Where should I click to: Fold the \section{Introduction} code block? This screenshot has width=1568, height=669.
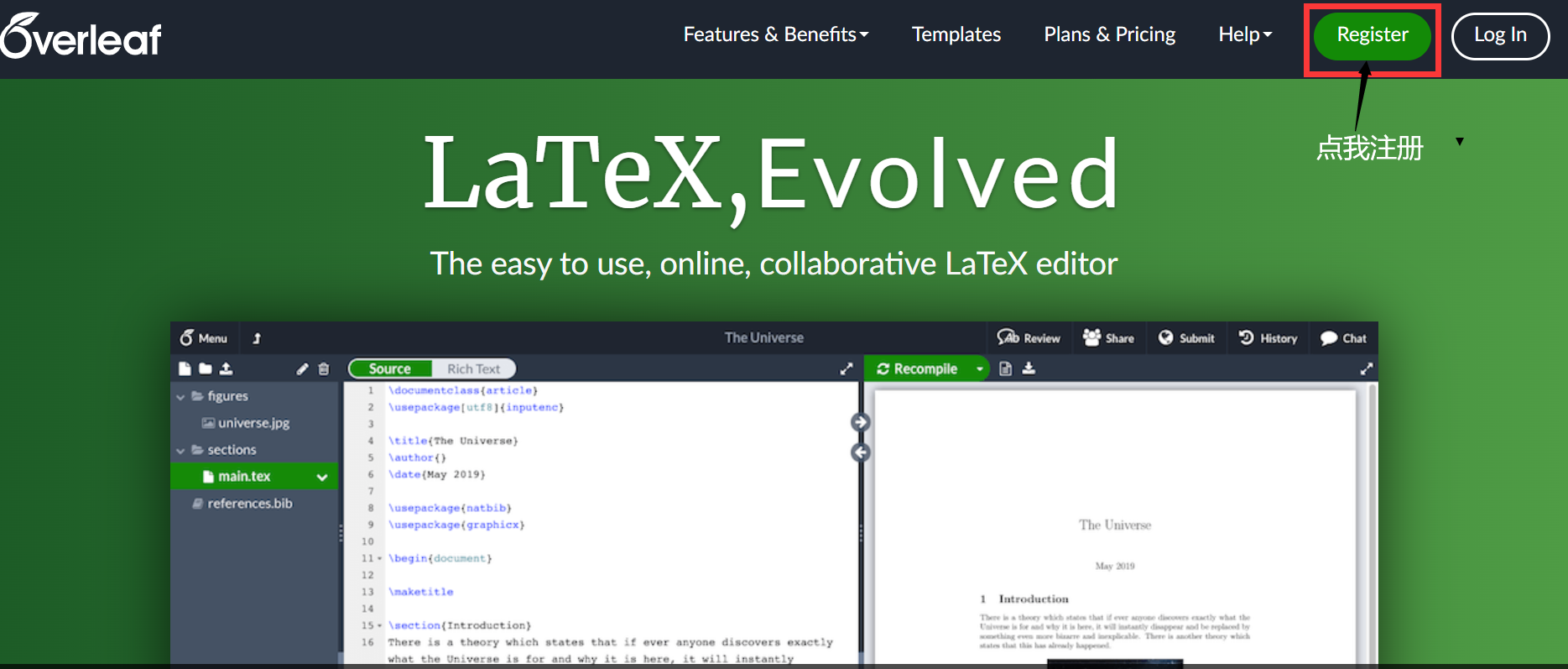tap(380, 625)
